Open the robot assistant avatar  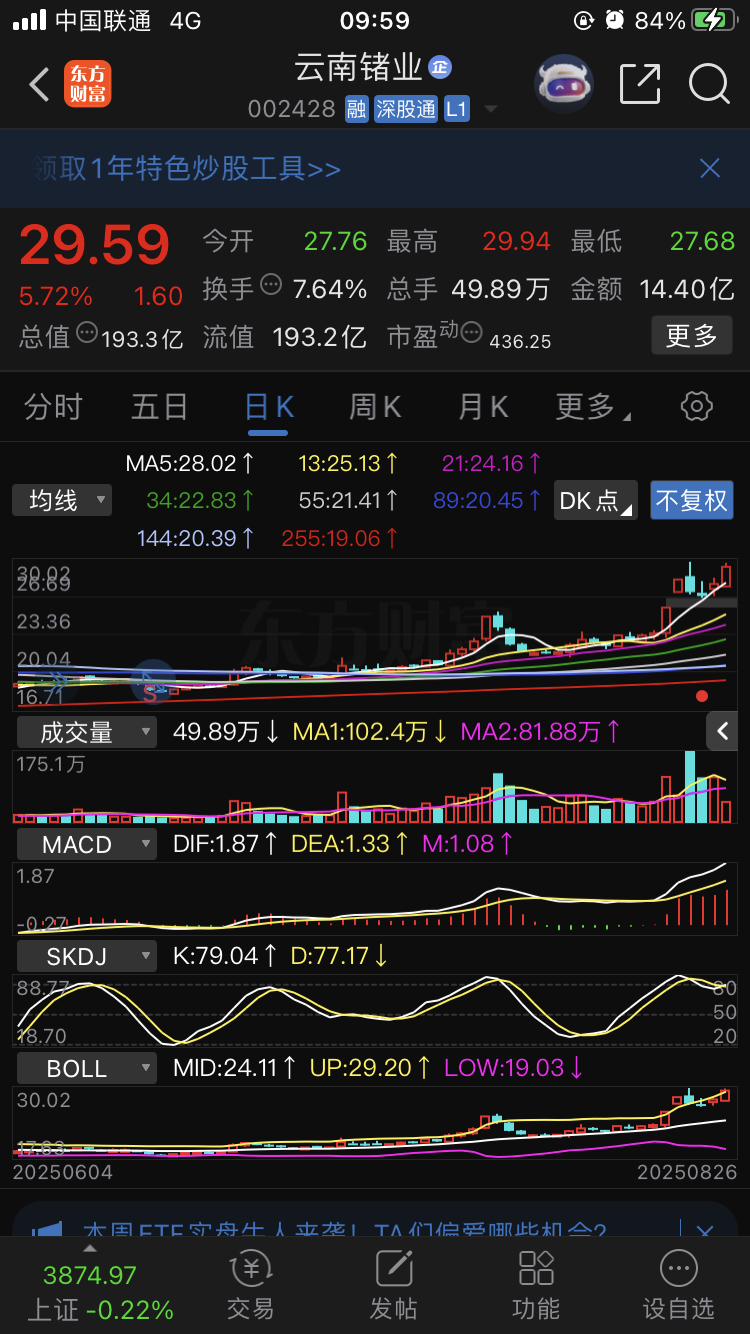tap(565, 84)
